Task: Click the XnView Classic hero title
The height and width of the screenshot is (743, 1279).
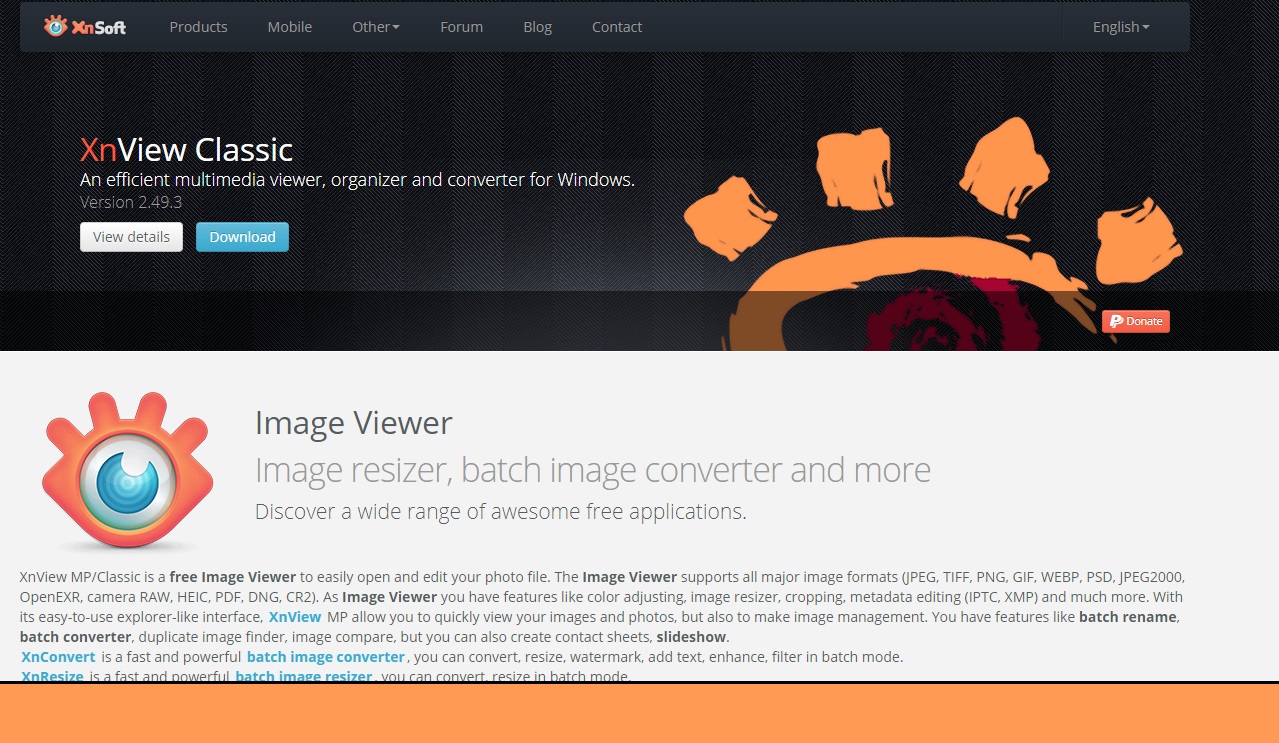Action: (x=186, y=150)
